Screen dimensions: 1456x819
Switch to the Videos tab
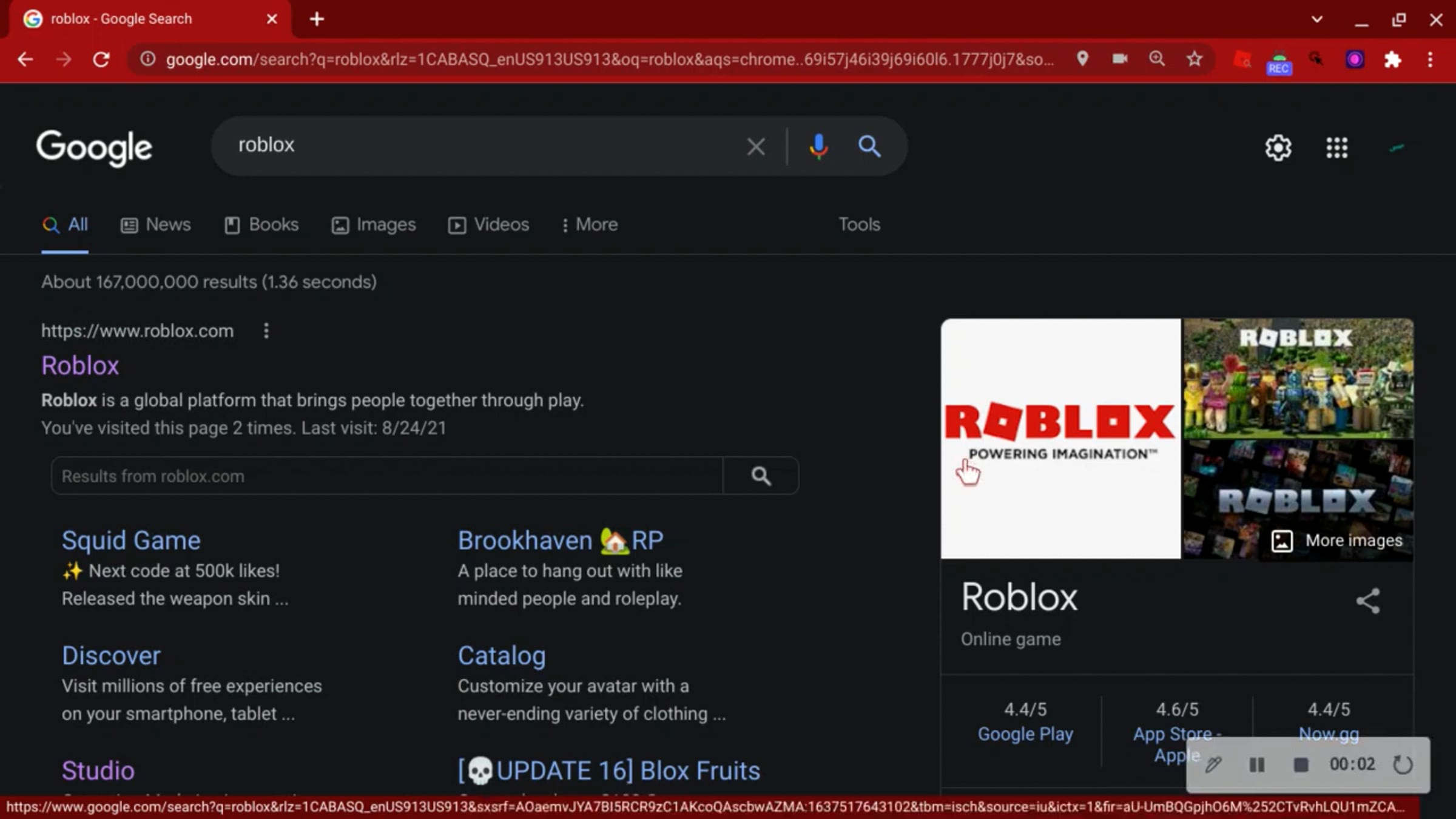tap(488, 224)
